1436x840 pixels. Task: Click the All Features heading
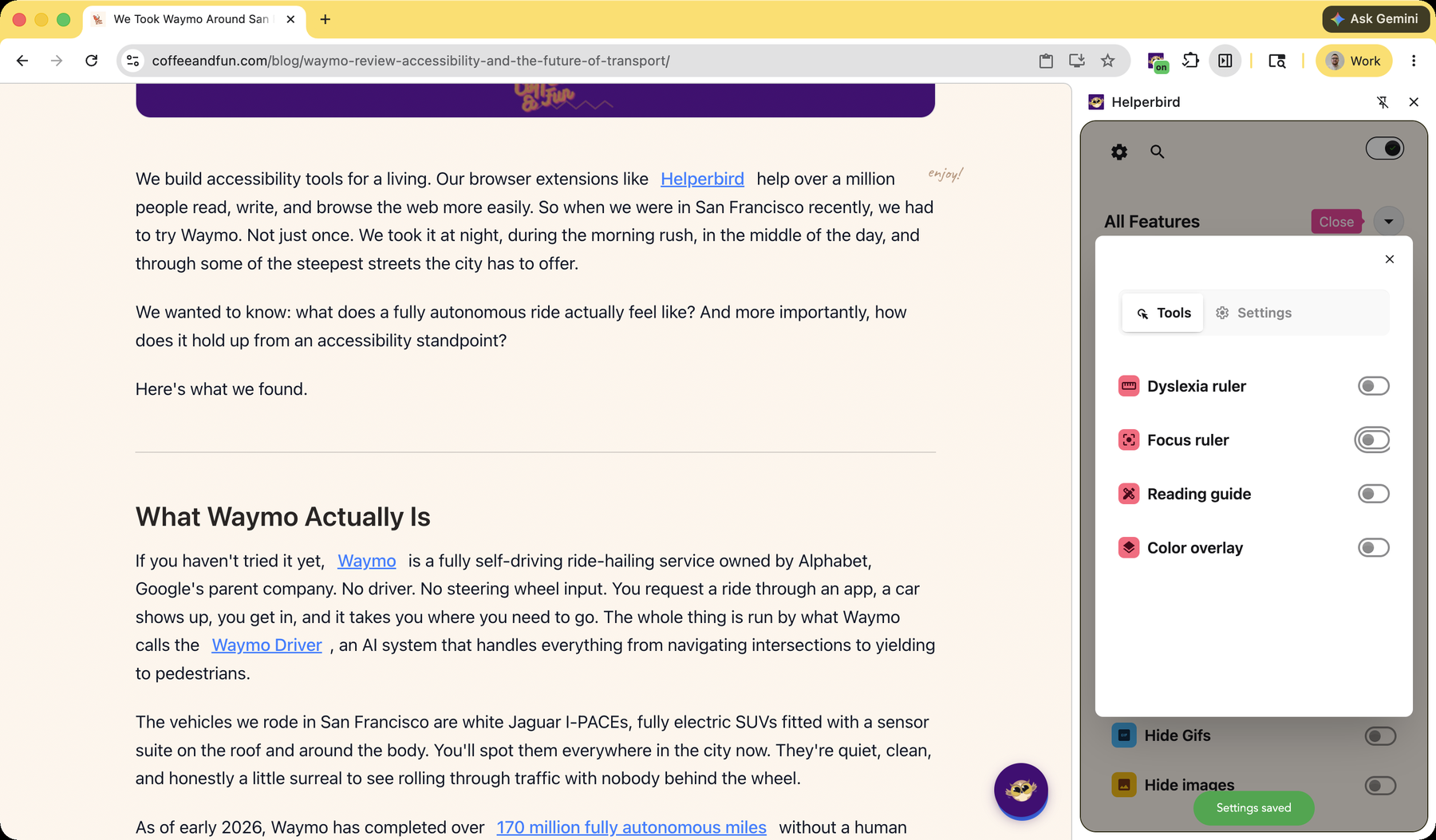pyautogui.click(x=1151, y=222)
